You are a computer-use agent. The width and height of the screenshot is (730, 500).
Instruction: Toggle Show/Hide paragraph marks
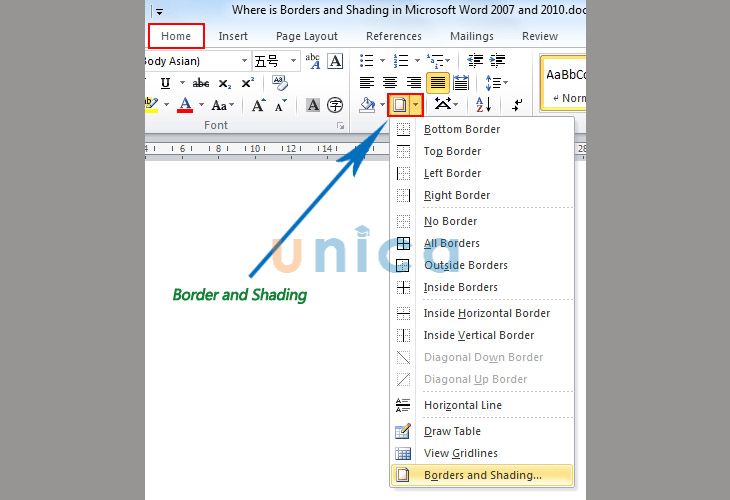click(517, 105)
